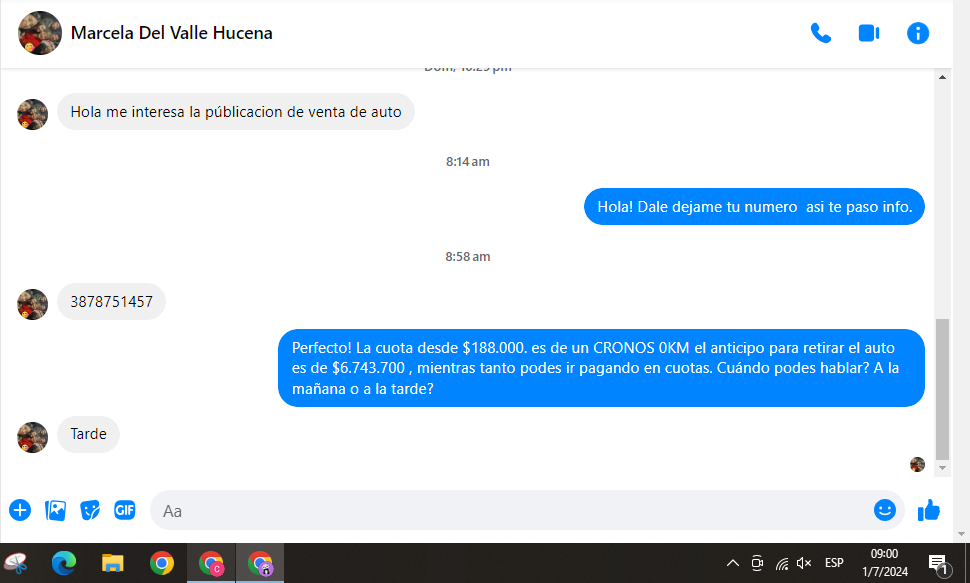Click avatar beside 'Hola me interesa' message
Screen dimensions: 970x583
tap(32, 114)
